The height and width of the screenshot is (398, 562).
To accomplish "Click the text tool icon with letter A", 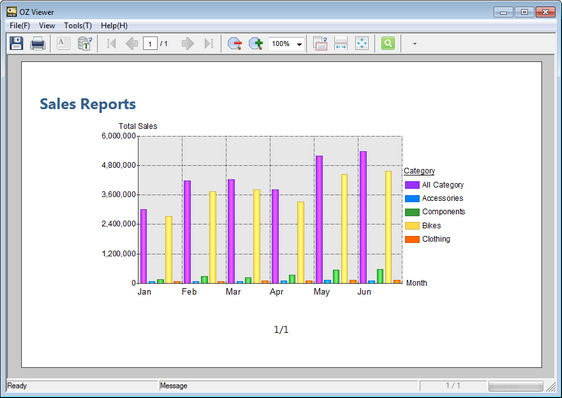I will click(x=63, y=43).
